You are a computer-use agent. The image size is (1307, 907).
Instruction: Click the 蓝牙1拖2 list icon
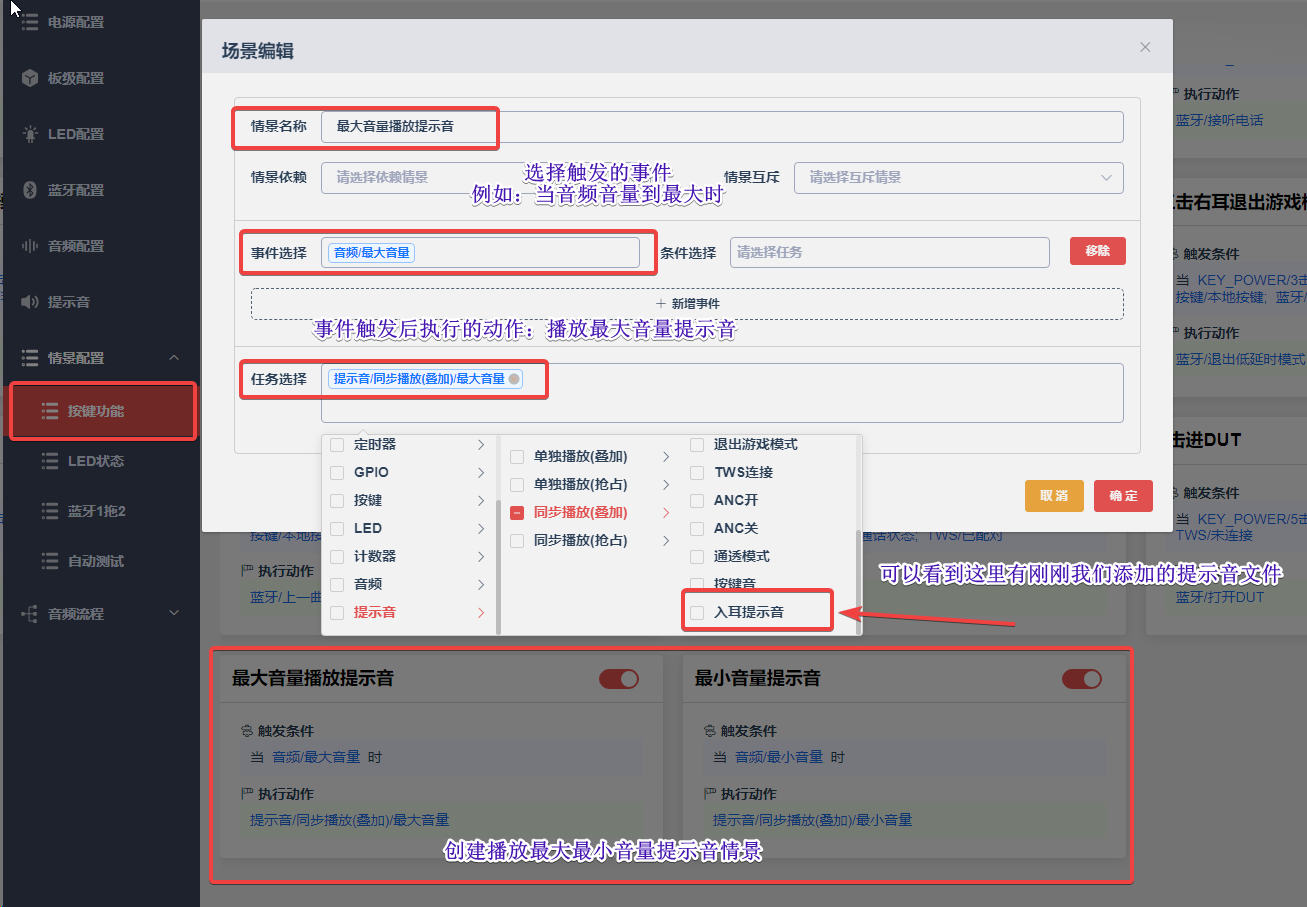pyautogui.click(x=50, y=511)
